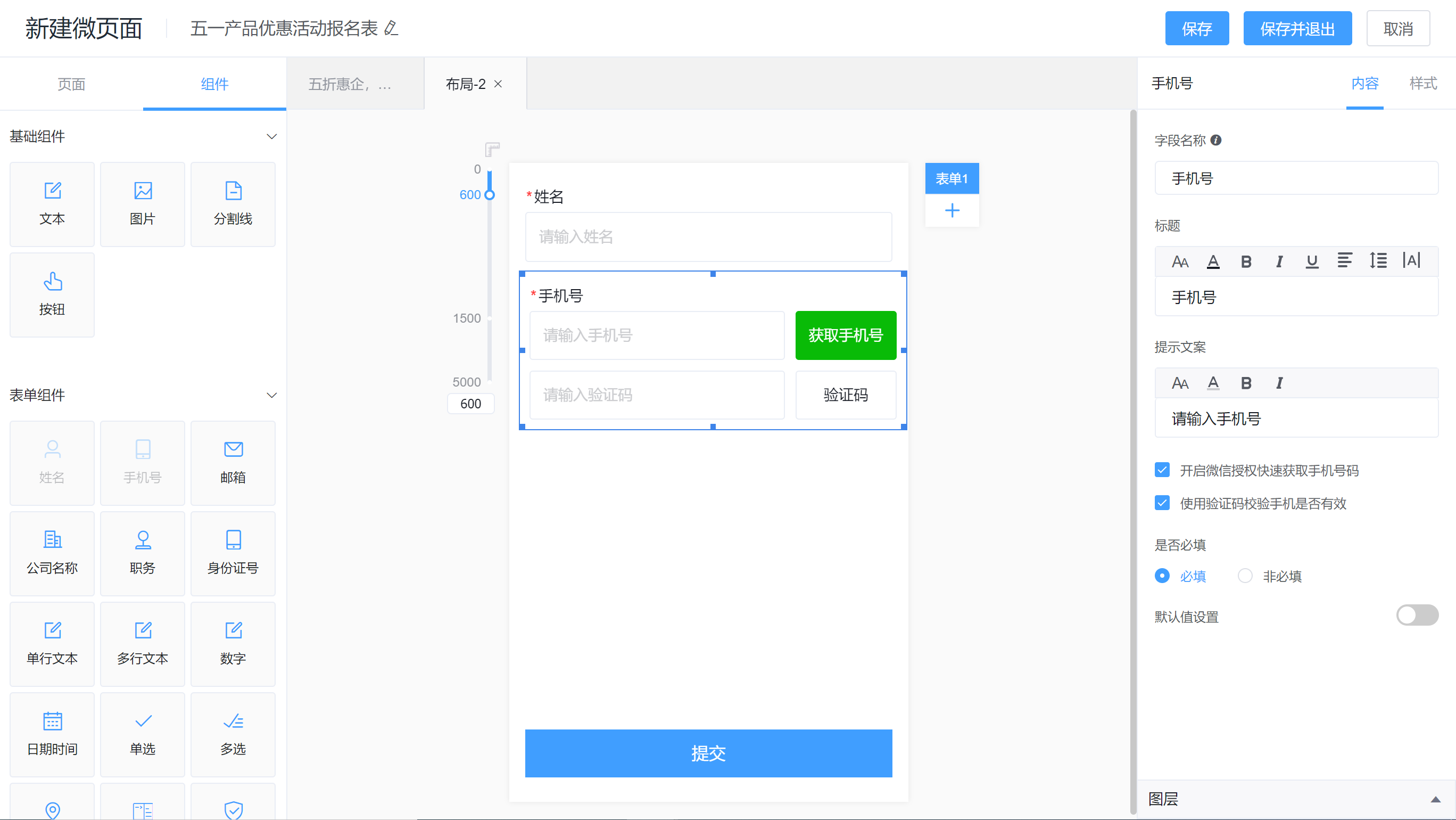Add the 图片 image component

[x=143, y=204]
